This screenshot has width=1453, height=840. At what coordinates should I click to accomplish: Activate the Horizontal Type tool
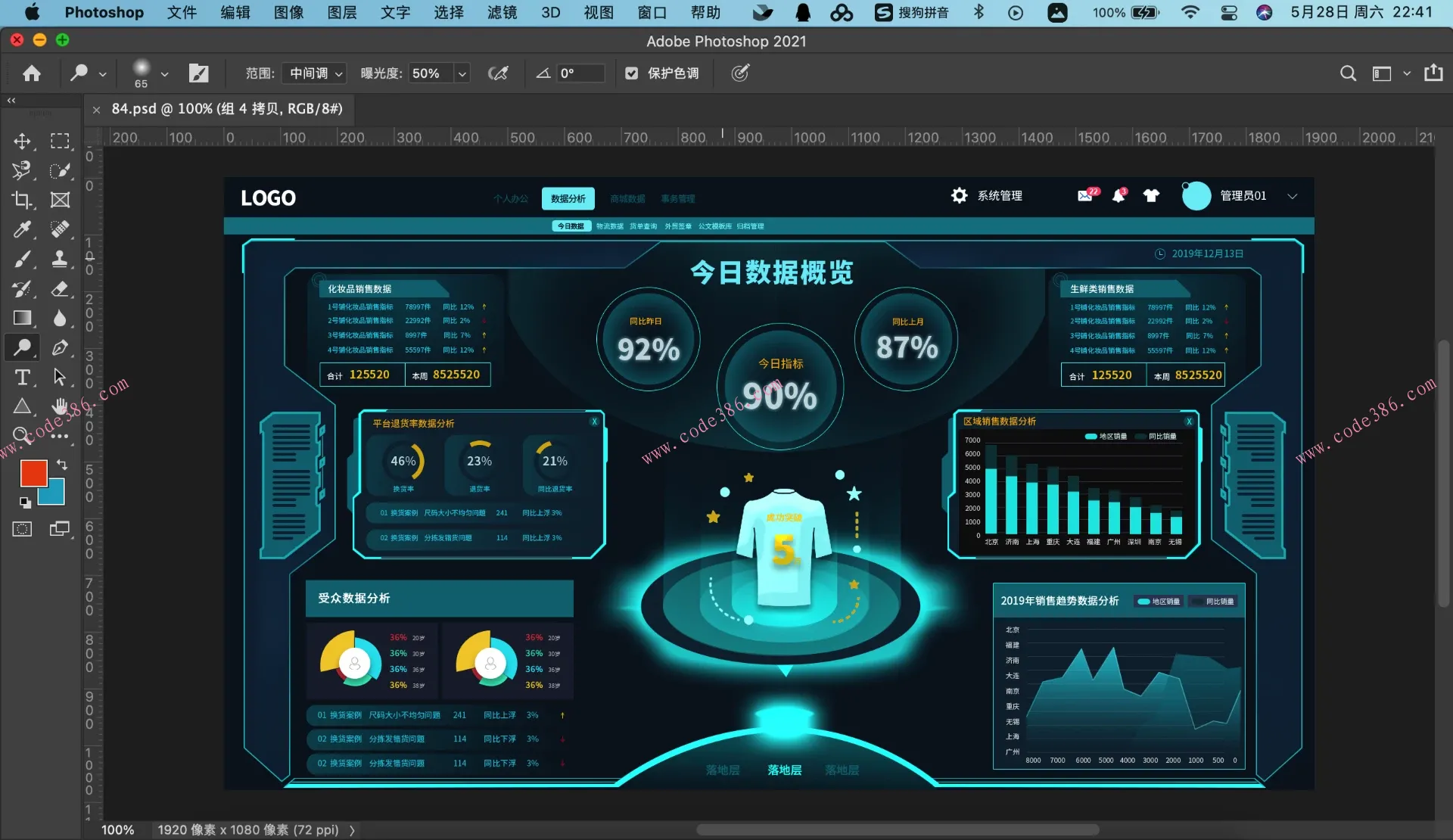(x=22, y=377)
